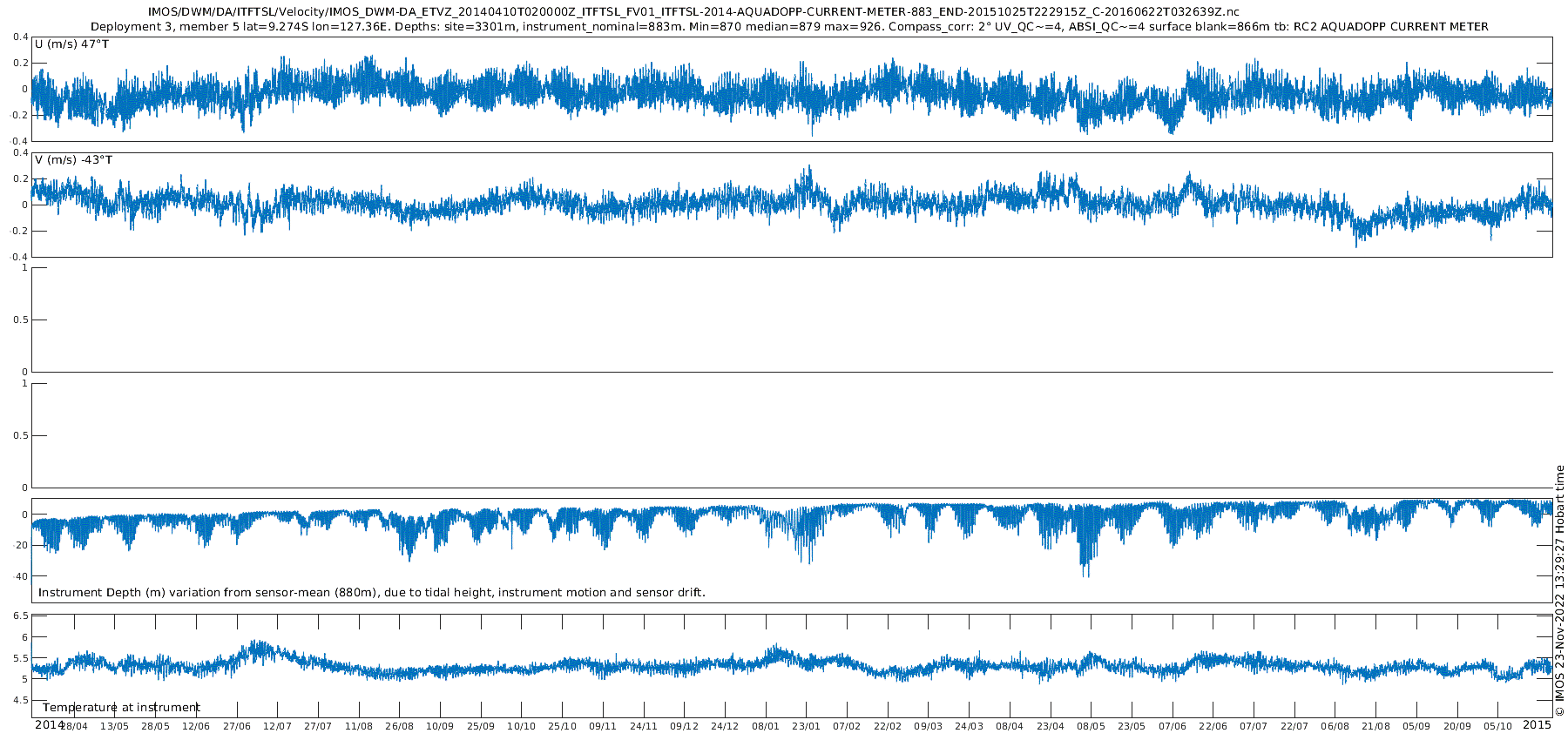This screenshot has width=1568, height=740.
Task: Select the '22/06' date tick label
Action: click(1213, 726)
